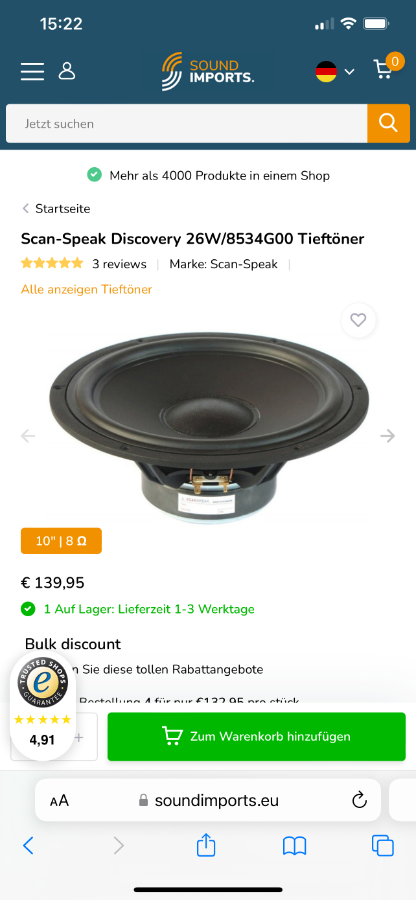Click the Jetzt suchen search field
The width and height of the screenshot is (416, 900).
[x=186, y=123]
